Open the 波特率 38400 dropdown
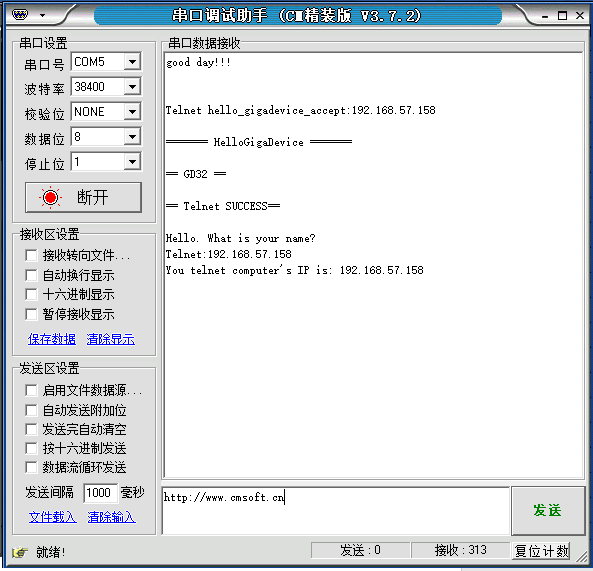Image resolution: width=593 pixels, height=571 pixels. coord(132,87)
